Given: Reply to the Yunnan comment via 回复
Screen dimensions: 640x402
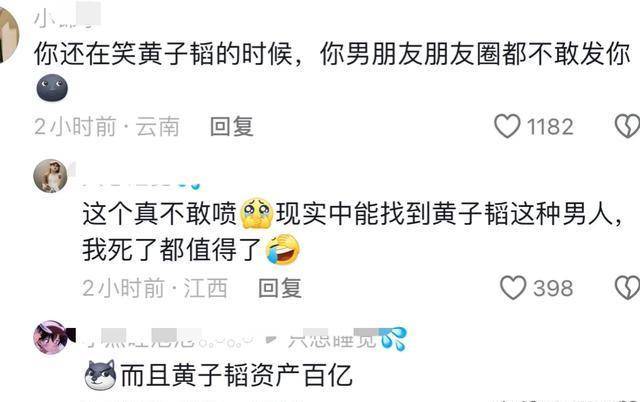Looking at the screenshot, I should pyautogui.click(x=232, y=126).
